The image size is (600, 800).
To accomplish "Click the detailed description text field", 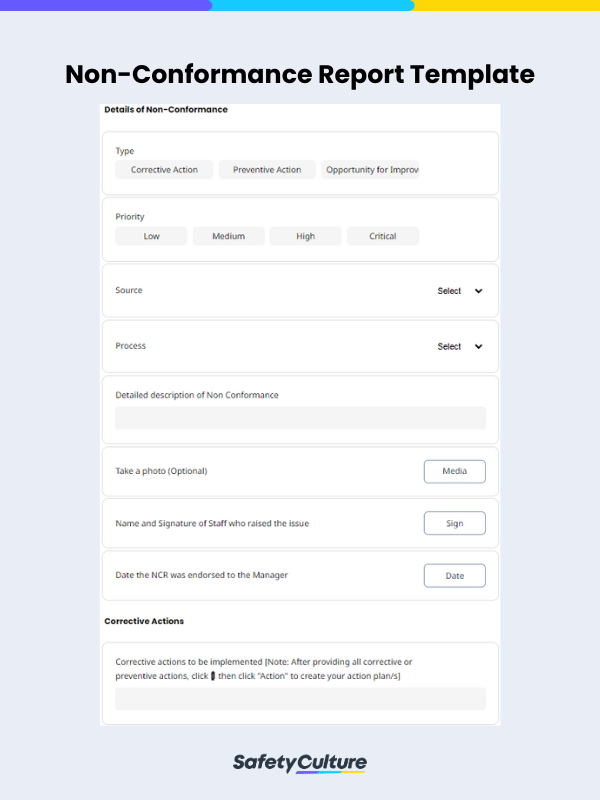I will coord(300,418).
